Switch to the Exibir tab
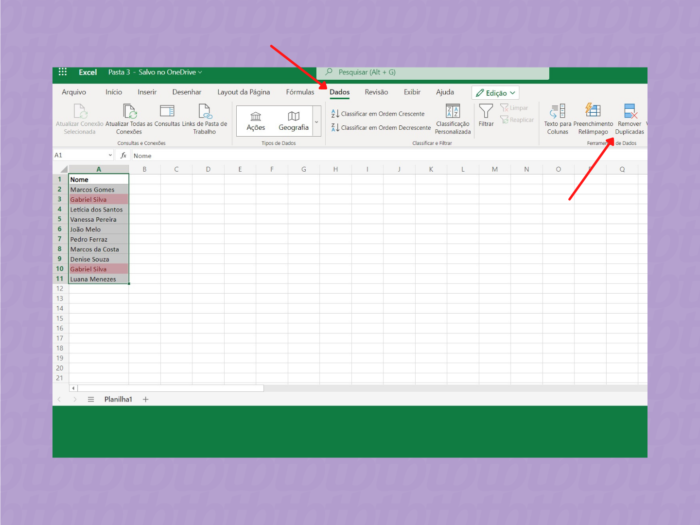This screenshot has width=700, height=525. tap(412, 92)
